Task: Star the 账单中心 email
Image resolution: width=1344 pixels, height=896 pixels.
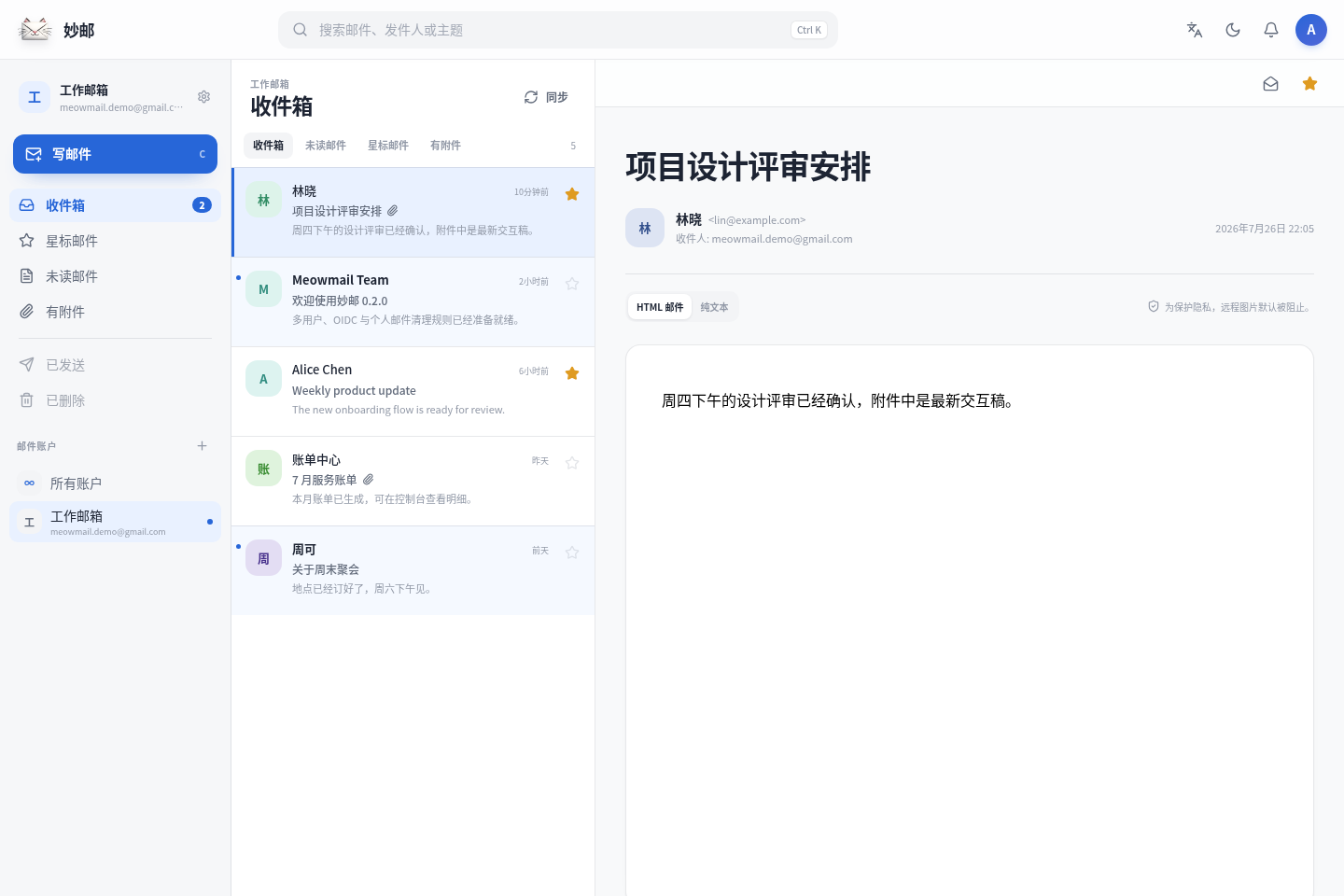Action: click(x=572, y=463)
